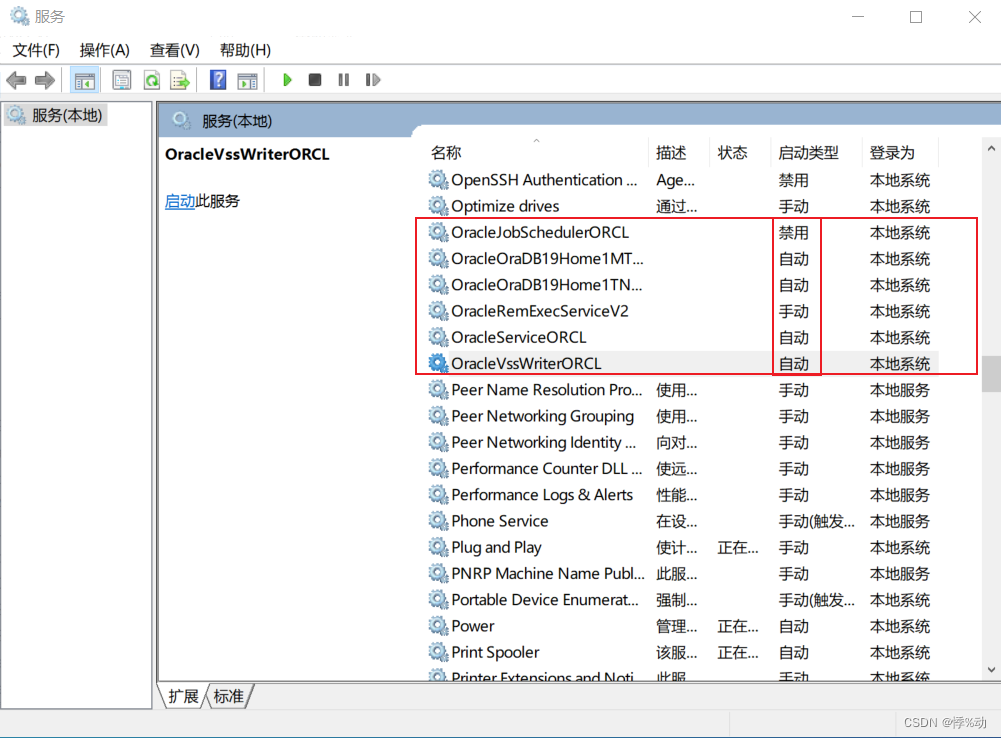
Task: Open the Properties toolbar icon
Action: (121, 80)
